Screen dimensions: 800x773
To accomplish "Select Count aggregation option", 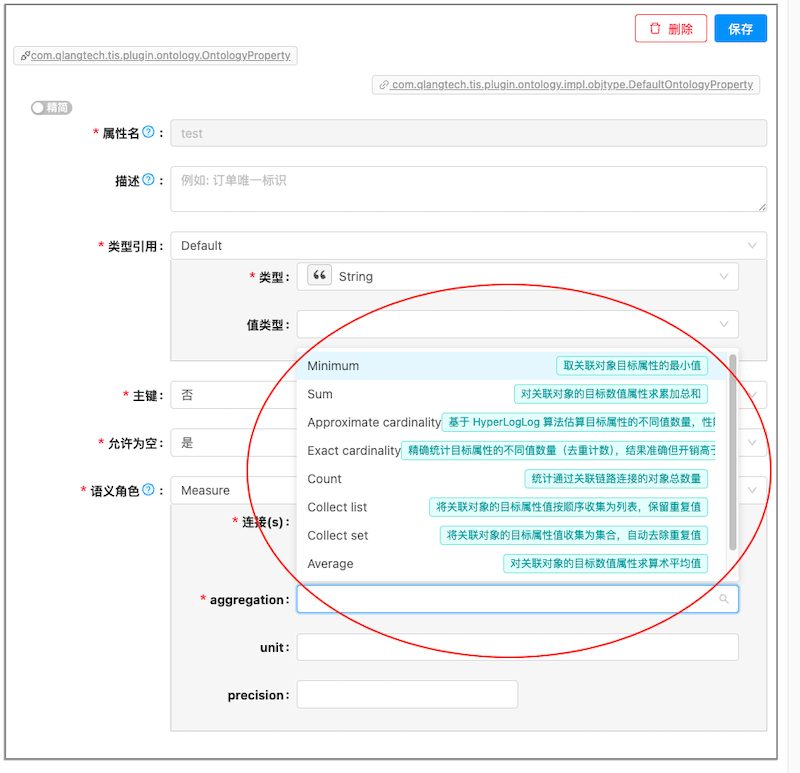I will [x=511, y=479].
